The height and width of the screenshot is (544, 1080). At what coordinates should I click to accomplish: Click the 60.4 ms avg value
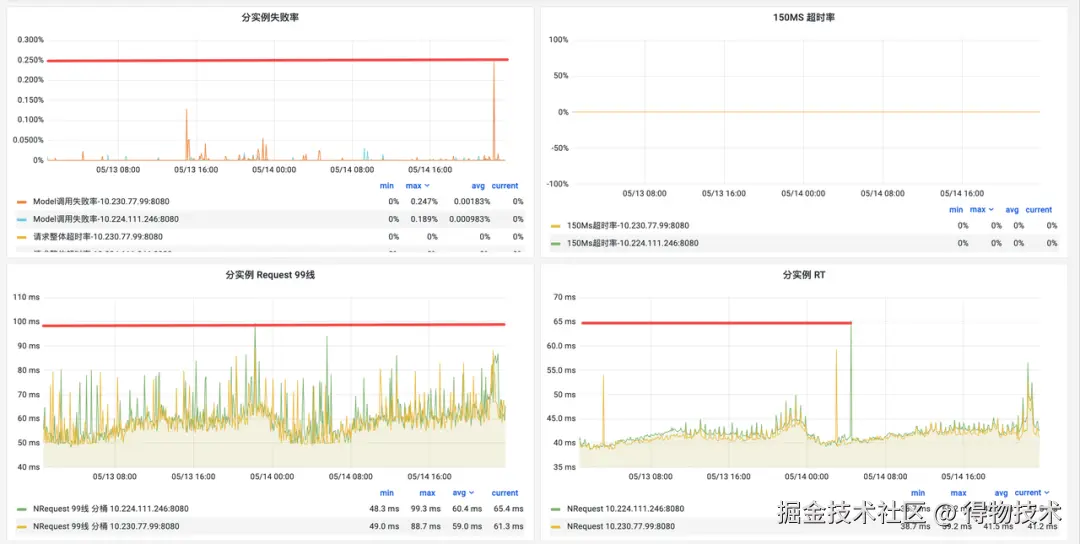(466, 509)
